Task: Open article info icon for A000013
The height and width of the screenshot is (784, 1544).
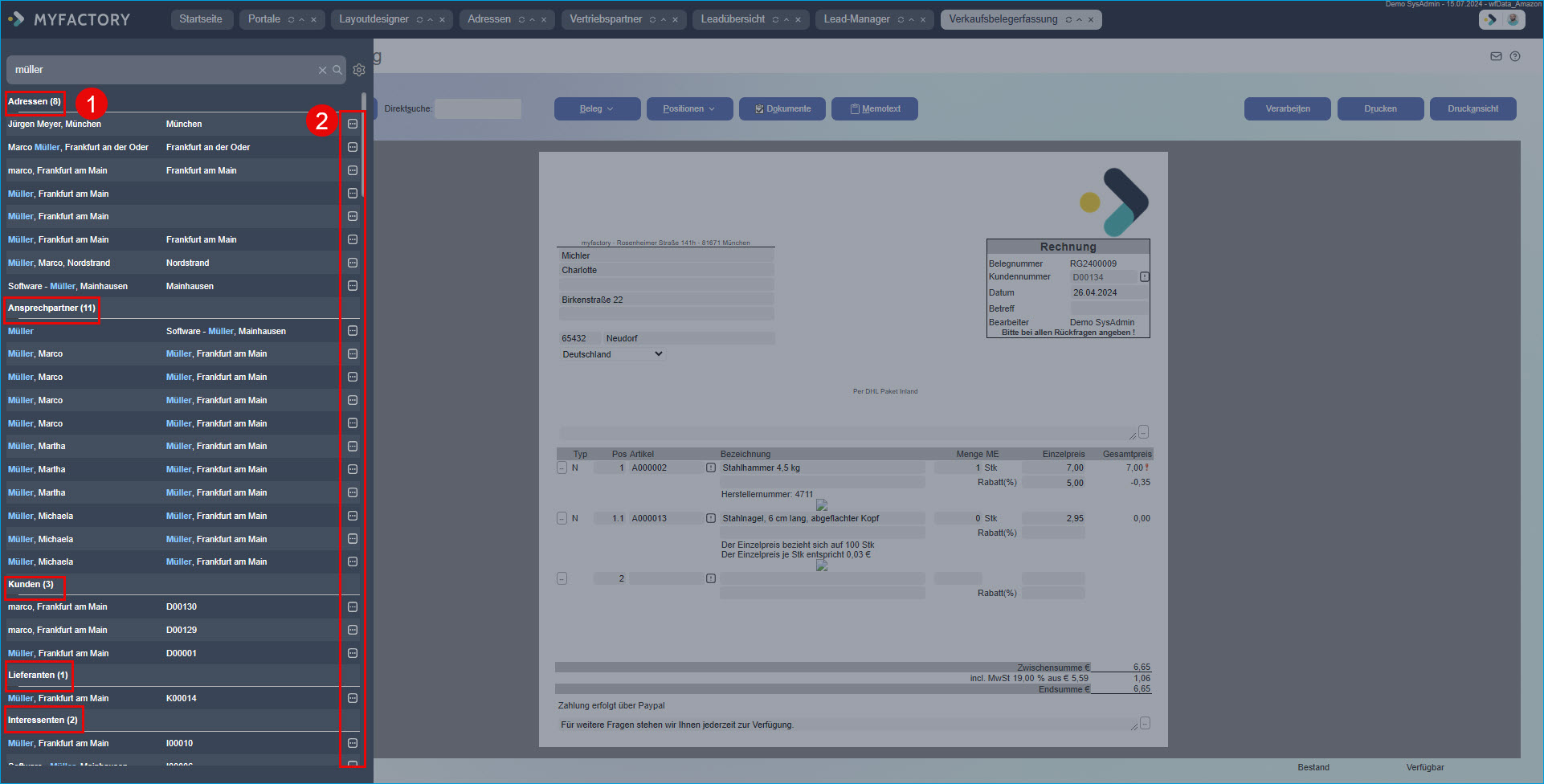Action: pyautogui.click(x=711, y=518)
